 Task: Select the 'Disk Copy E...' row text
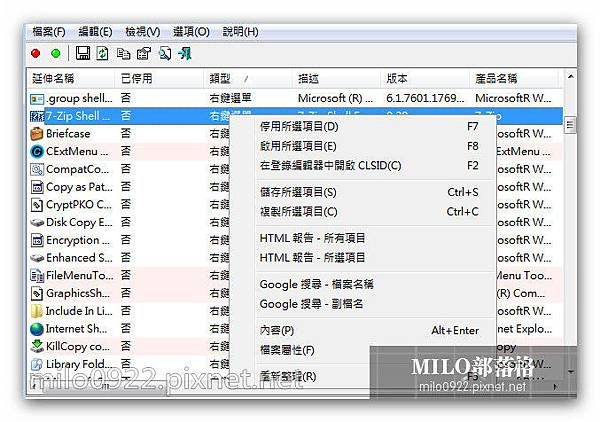point(79,222)
